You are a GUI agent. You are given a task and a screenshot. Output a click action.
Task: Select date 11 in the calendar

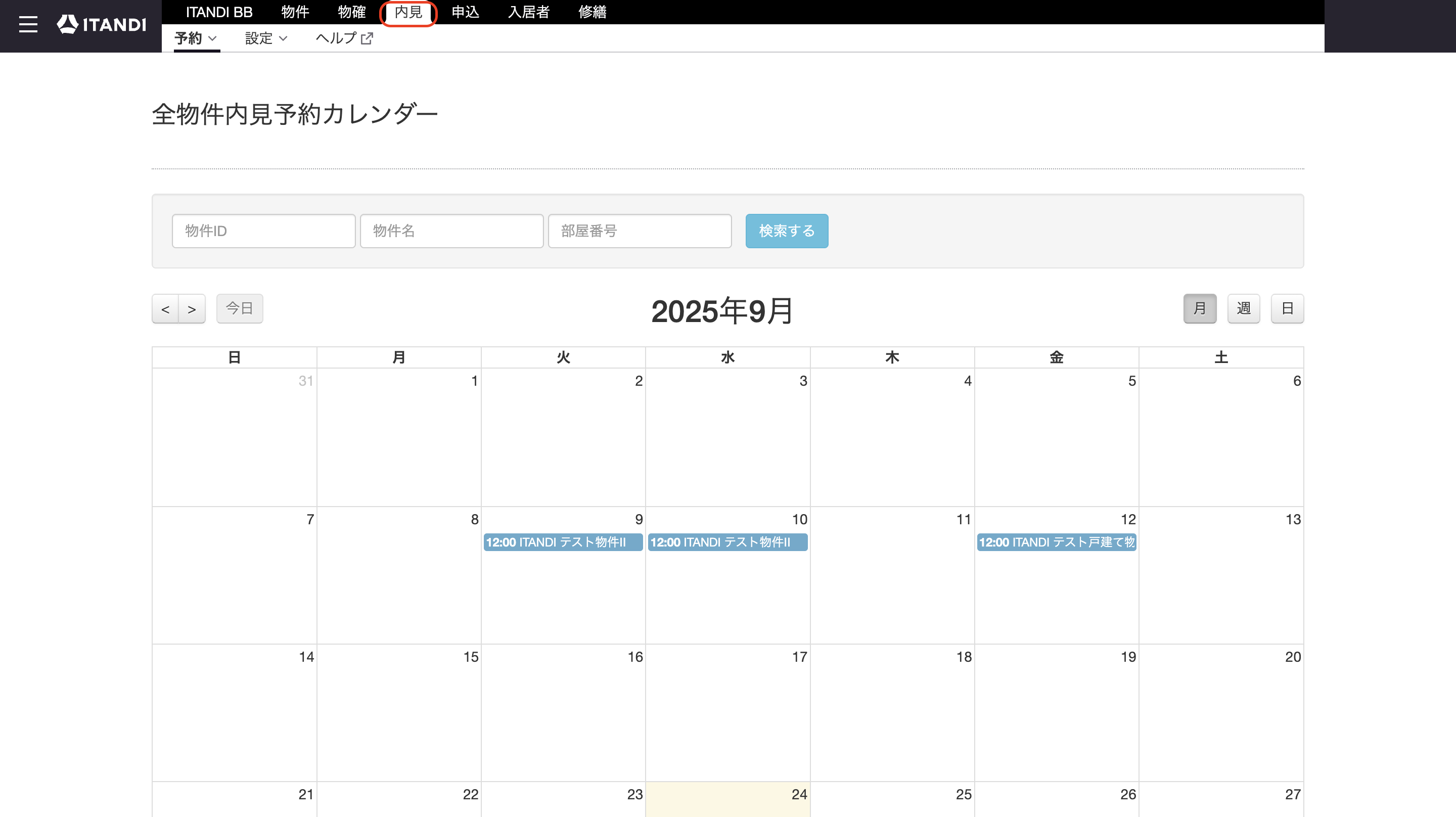pos(964,520)
